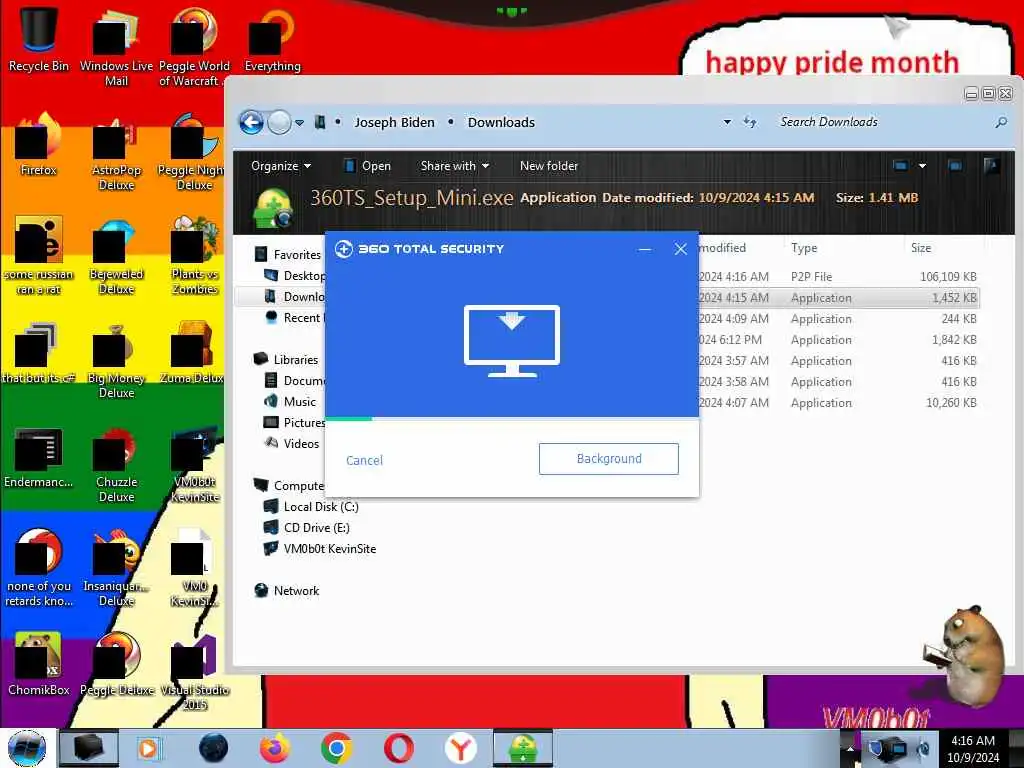Close the 360 Total Security installer

[680, 249]
